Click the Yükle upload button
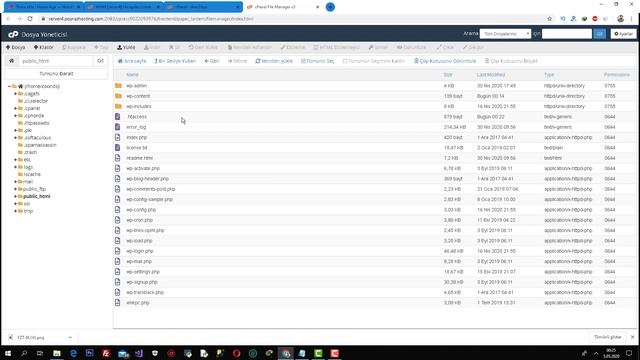This screenshot has width=640, height=360. point(126,47)
